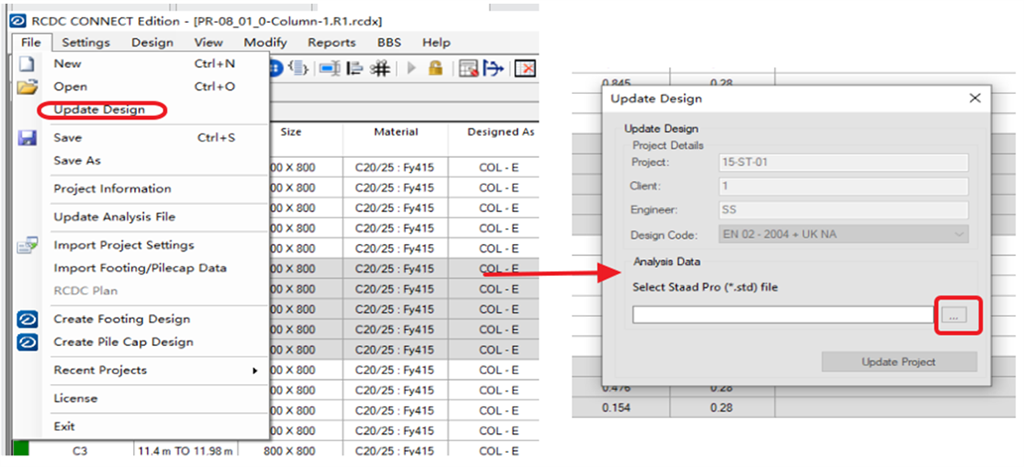Select the RCDC Plan menu entry
1024x467 pixels.
pos(86,291)
